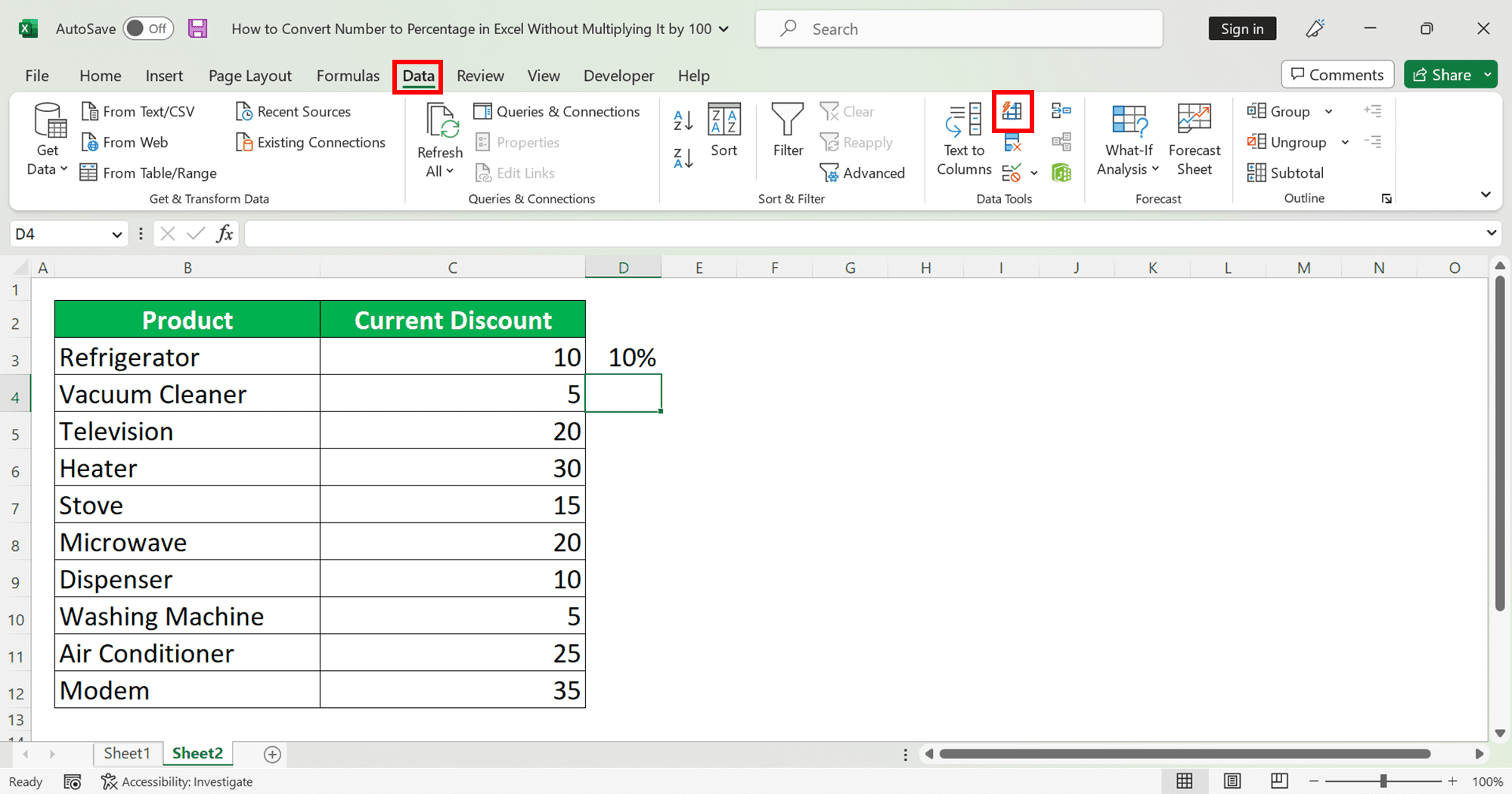Click the vertical scrollbar thumb
The width and height of the screenshot is (1512, 794).
(x=1500, y=442)
